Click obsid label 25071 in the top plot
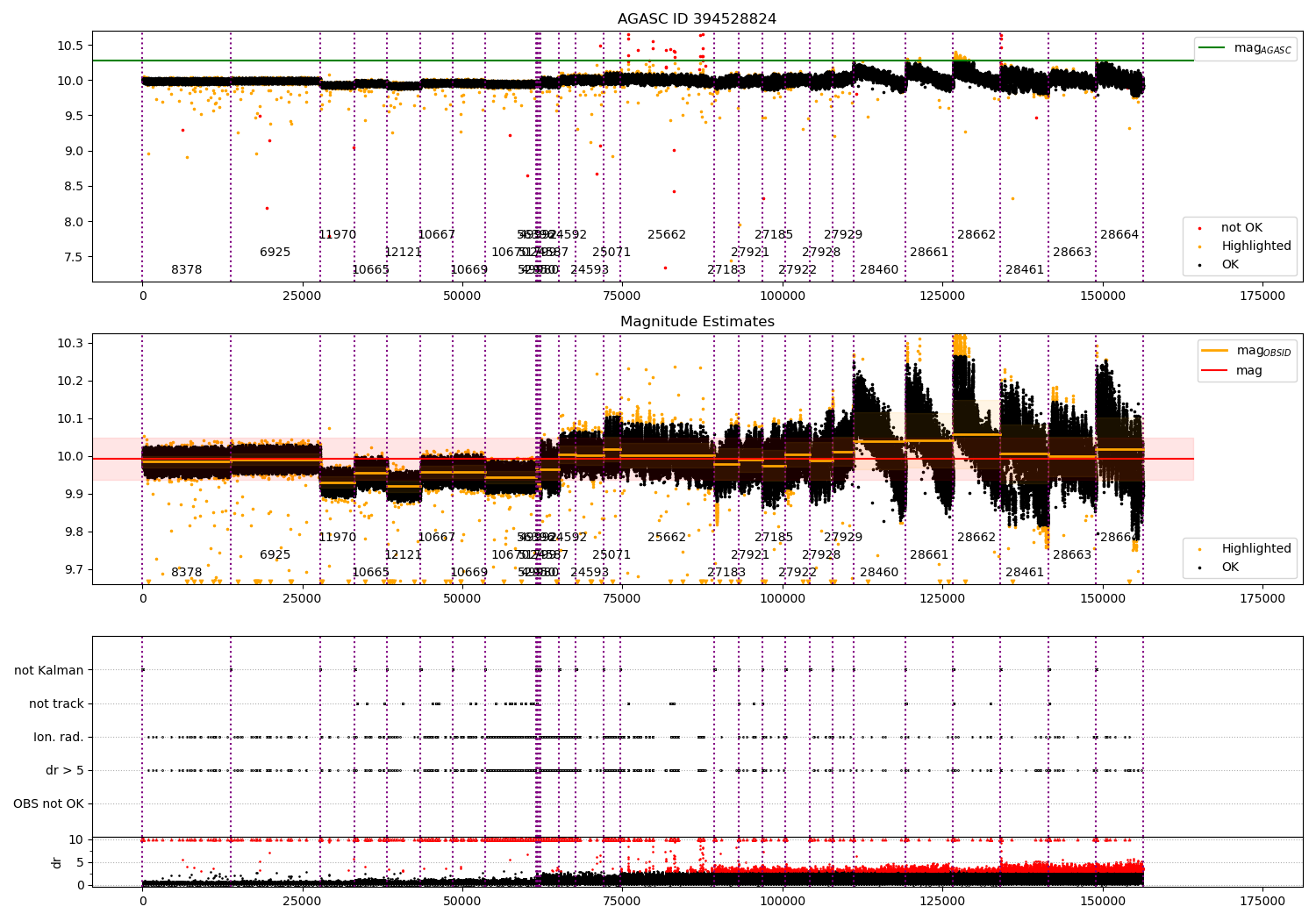Viewport: 1316px width, 921px height. click(612, 253)
